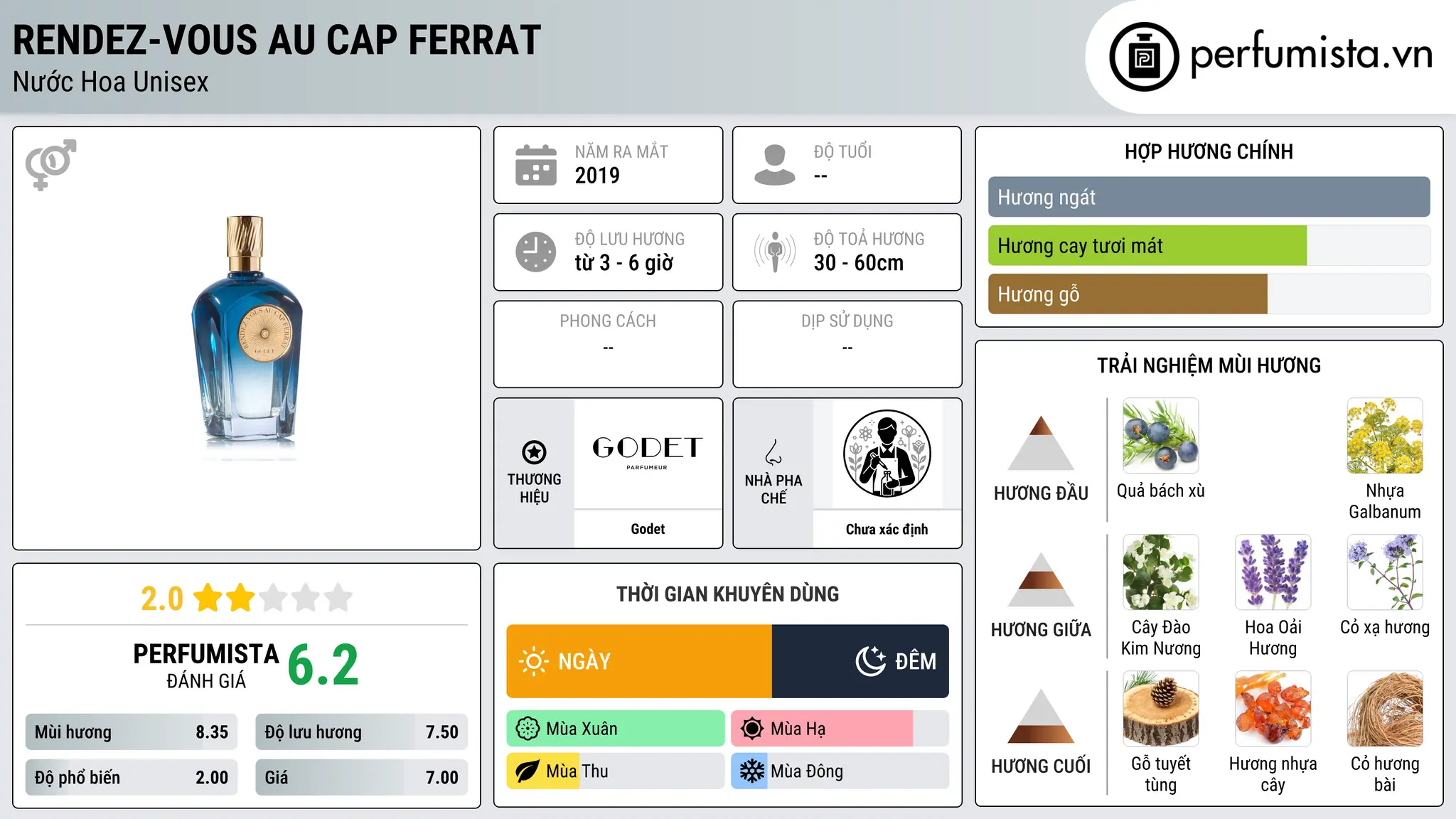The width and height of the screenshot is (1456, 819).
Task: Click the Độ lưu hương 7.50 score bar
Action: (x=361, y=732)
